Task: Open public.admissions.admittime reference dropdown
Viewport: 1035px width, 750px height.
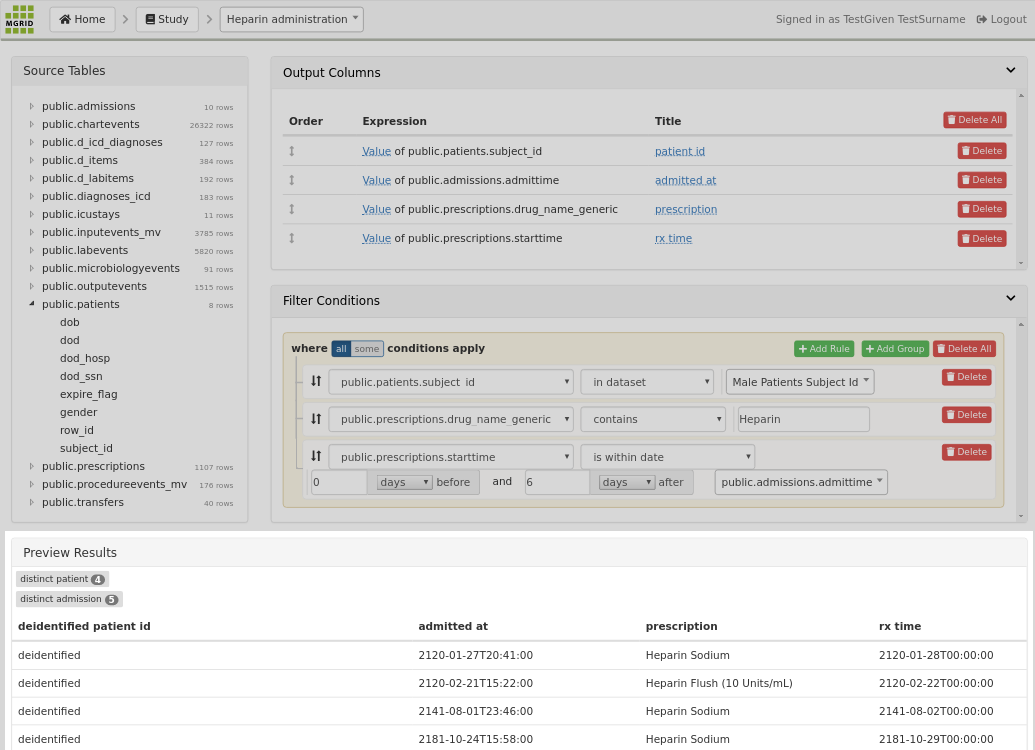Action: 801,482
